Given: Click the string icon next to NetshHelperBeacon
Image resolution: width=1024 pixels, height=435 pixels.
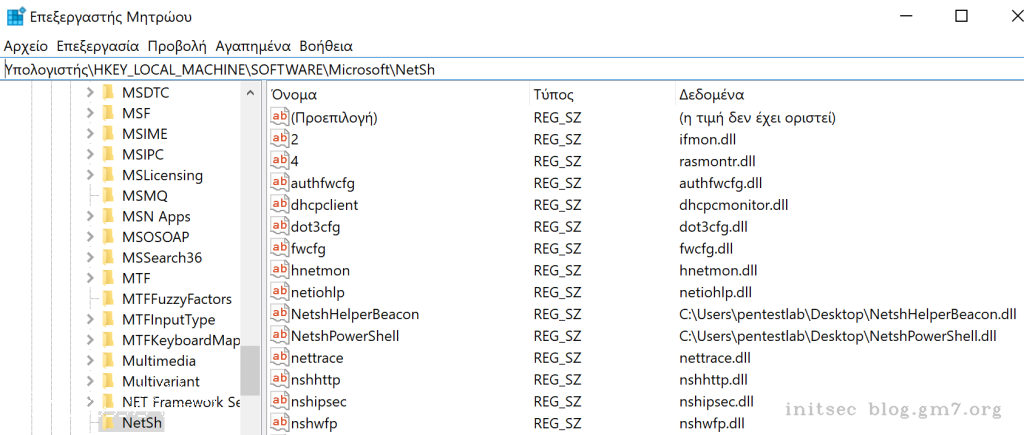Looking at the screenshot, I should click(280, 314).
